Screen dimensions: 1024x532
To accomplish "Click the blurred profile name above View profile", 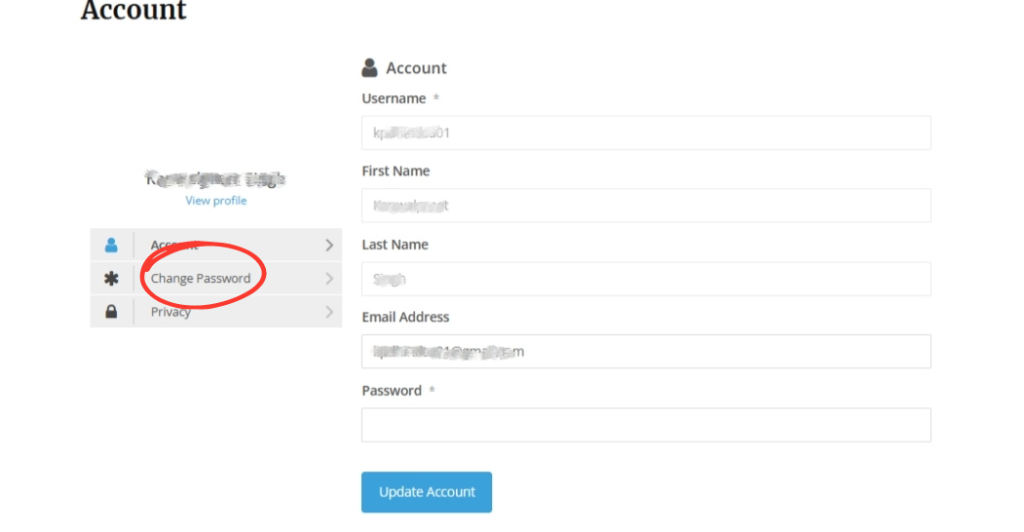I will 216,180.
